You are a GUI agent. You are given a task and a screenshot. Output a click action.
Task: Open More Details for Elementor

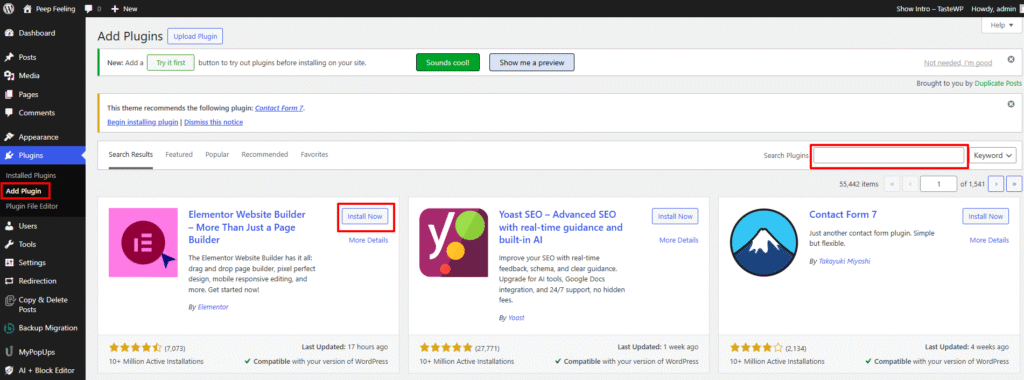(368, 240)
